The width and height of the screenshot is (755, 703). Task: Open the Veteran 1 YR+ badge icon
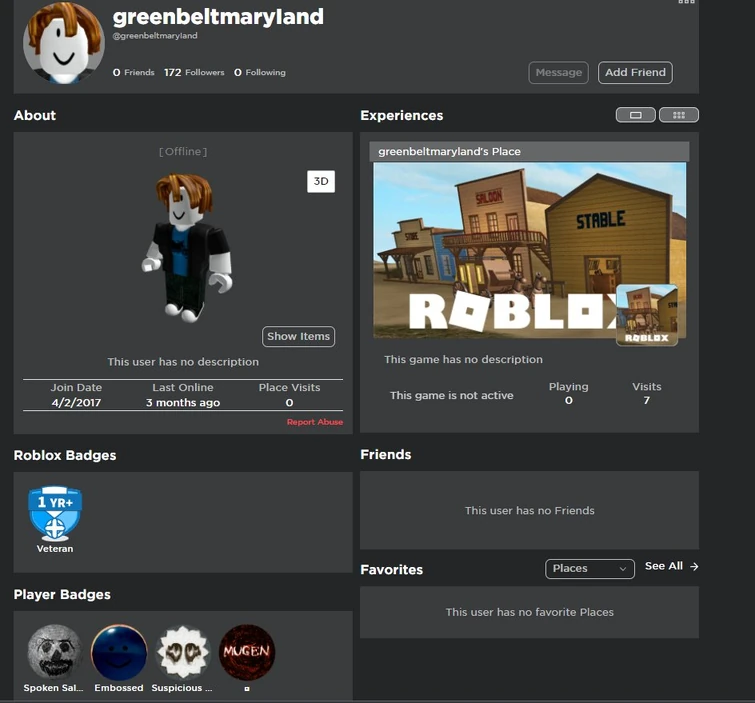coord(55,514)
